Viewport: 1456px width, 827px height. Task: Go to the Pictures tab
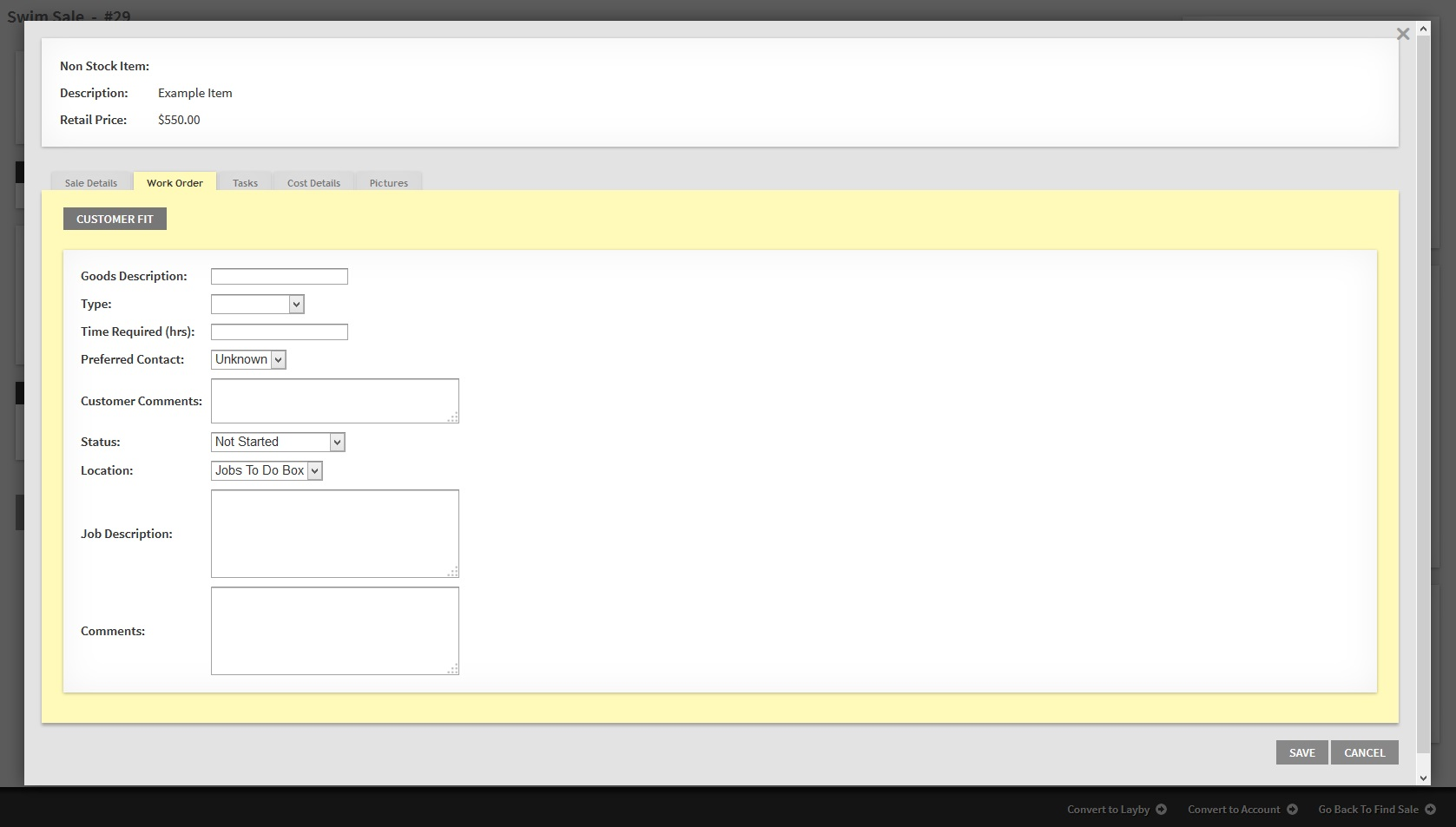pos(388,183)
